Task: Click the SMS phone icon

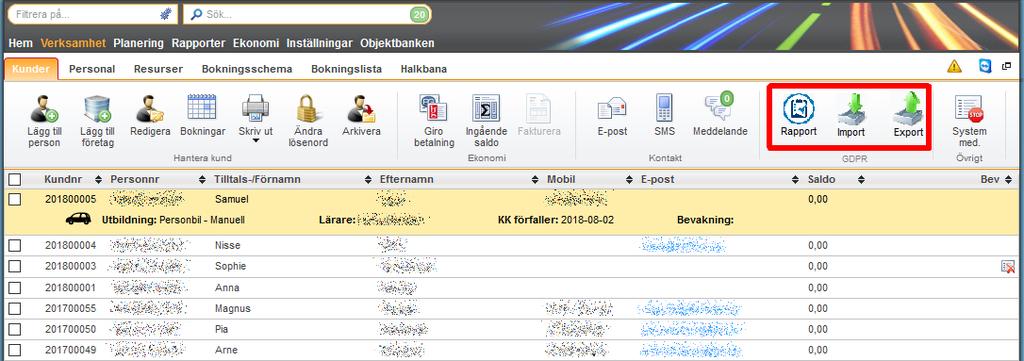Action: click(665, 108)
